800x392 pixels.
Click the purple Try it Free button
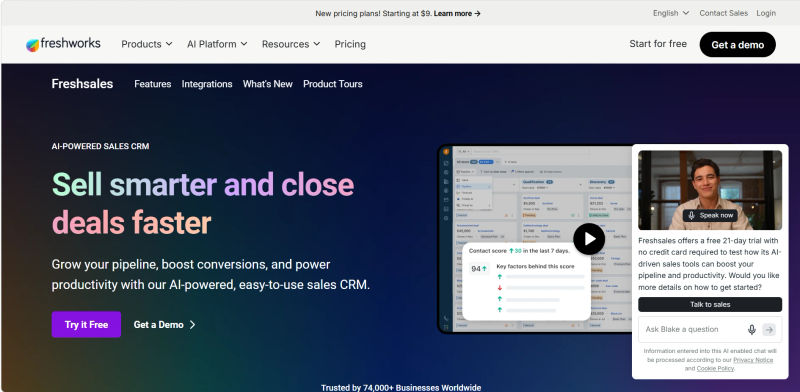[86, 325]
